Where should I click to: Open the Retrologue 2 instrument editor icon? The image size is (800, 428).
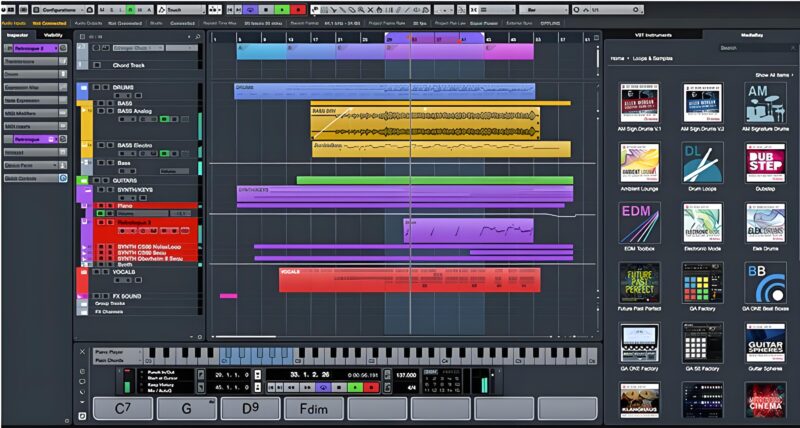pyautogui.click(x=63, y=48)
